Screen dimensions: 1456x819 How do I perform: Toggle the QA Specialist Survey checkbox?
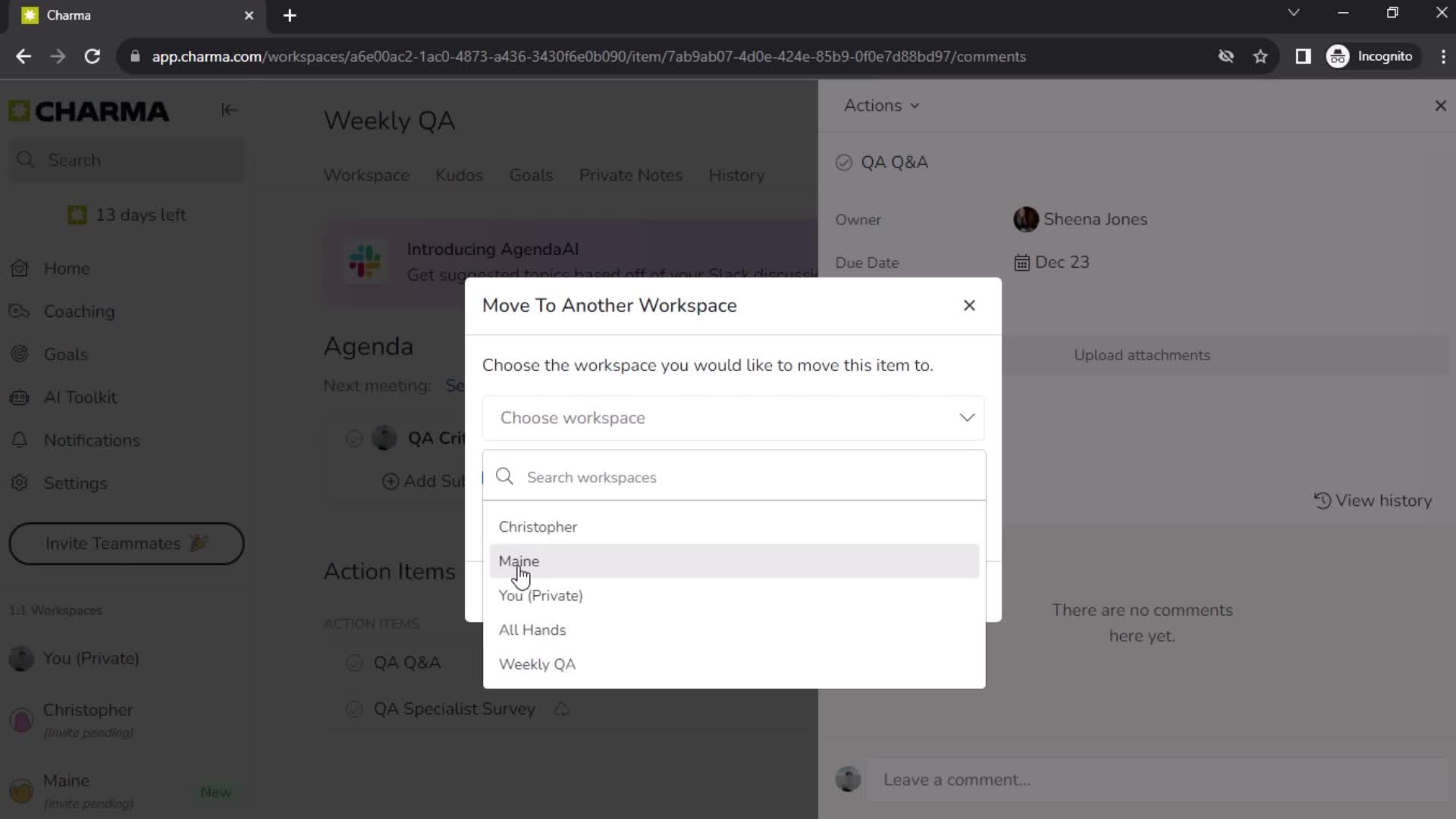click(x=353, y=709)
